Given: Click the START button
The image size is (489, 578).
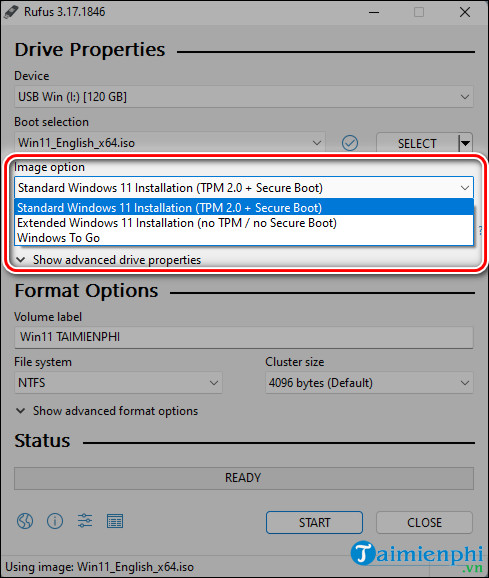Looking at the screenshot, I should click(x=314, y=522).
